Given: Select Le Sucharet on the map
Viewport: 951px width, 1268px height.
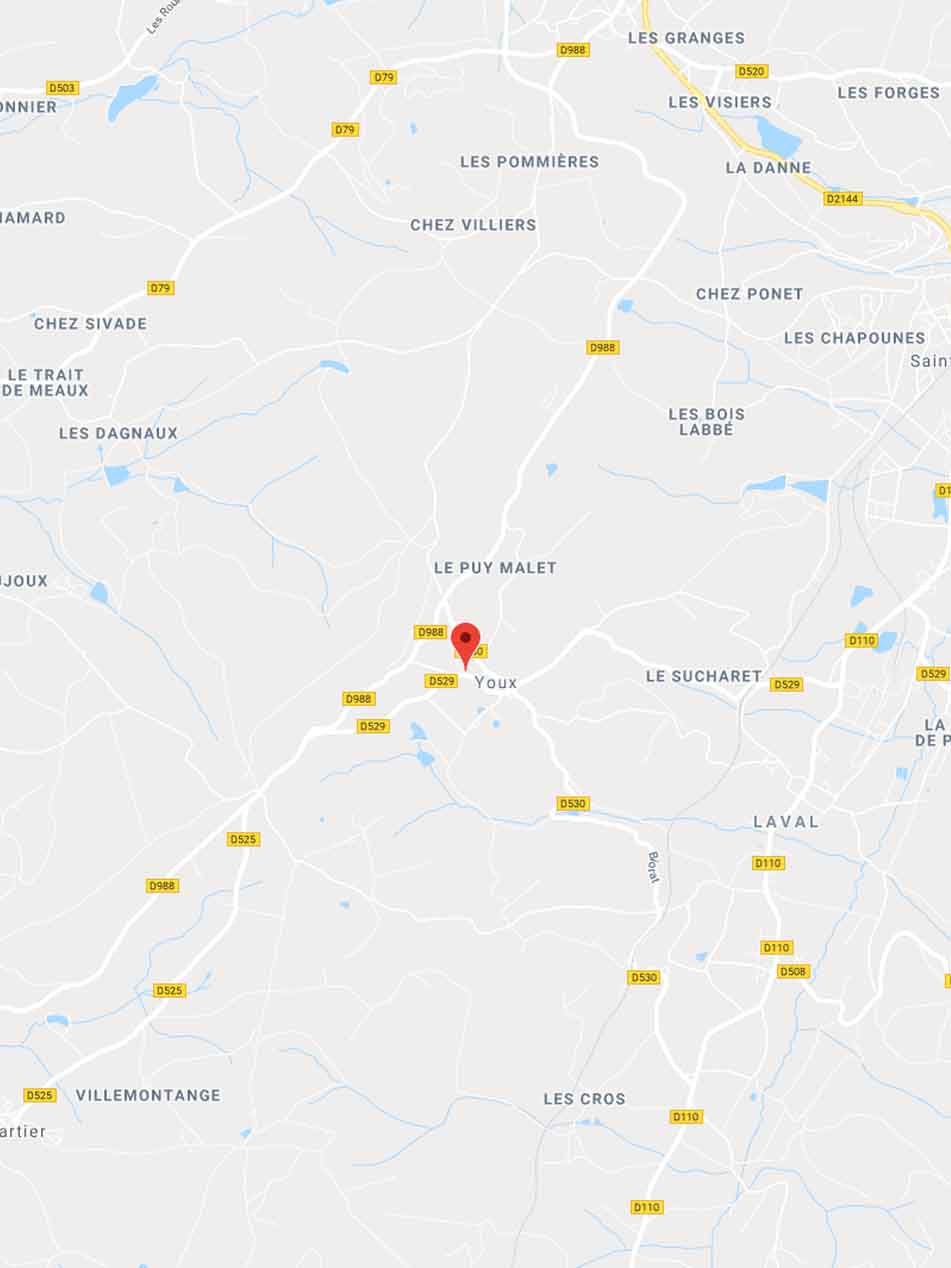Looking at the screenshot, I should coord(704,676).
